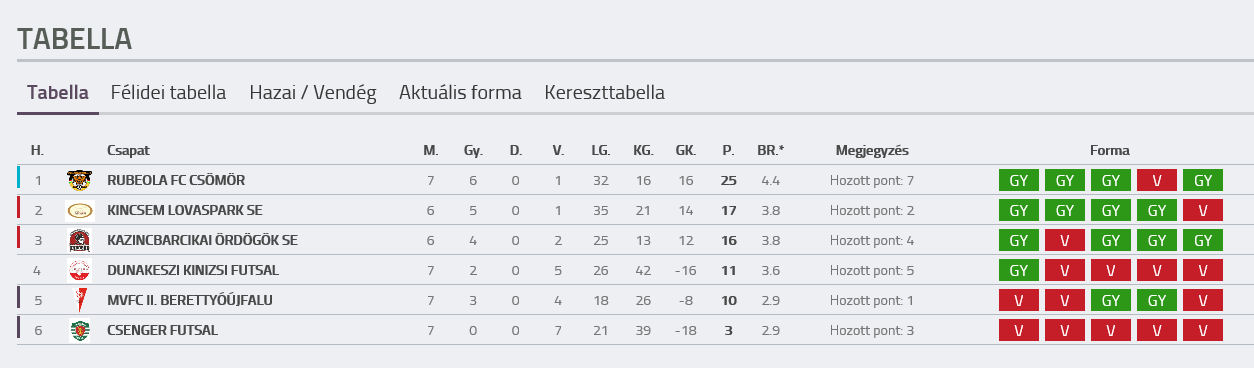This screenshot has height=368, width=1254.
Task: Click the P. points column header
Action: point(728,150)
